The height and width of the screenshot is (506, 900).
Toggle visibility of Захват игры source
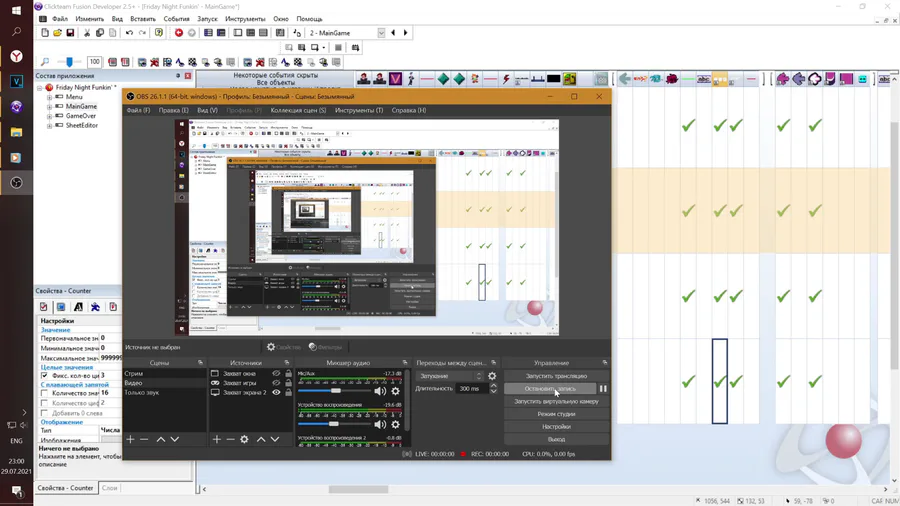(276, 383)
